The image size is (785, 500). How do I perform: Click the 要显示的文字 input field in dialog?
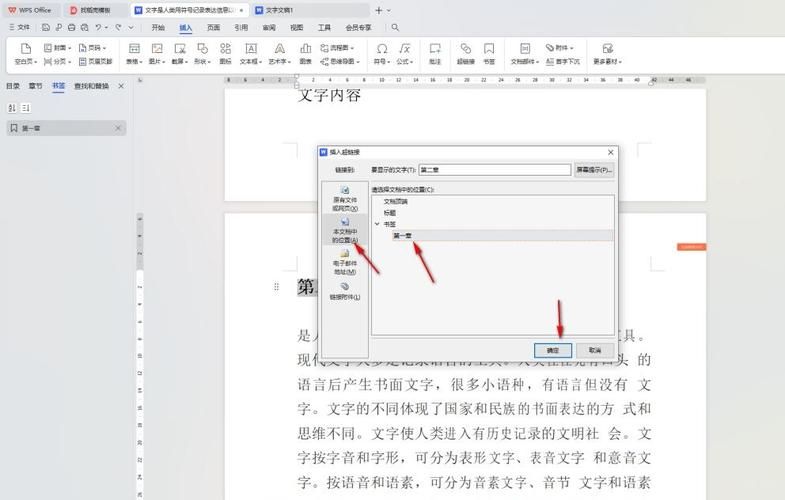click(495, 170)
